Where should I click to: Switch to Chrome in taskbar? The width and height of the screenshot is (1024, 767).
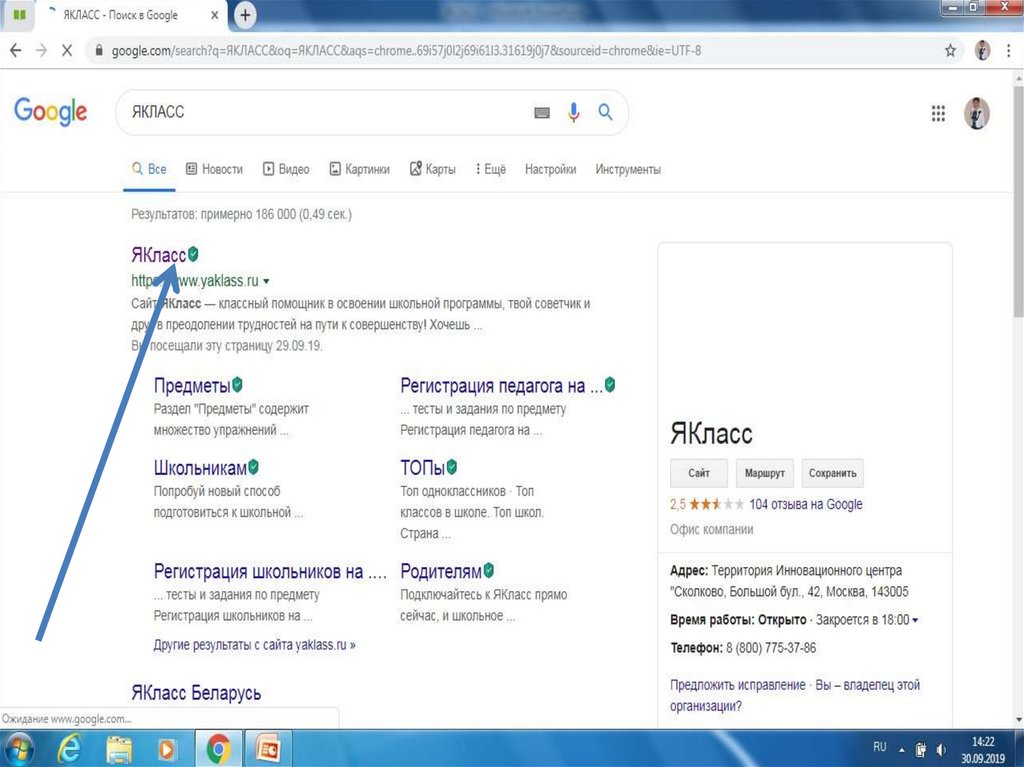point(219,749)
